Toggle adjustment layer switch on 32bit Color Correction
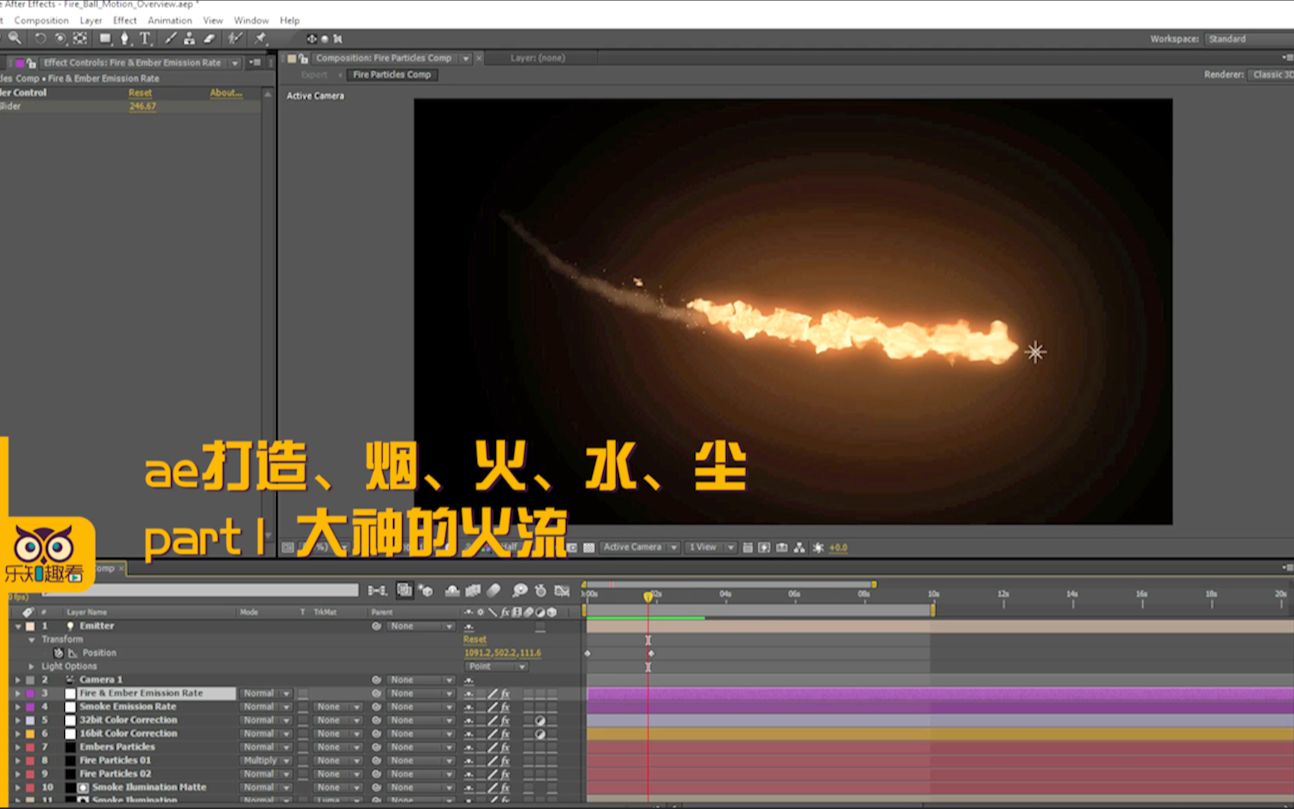 point(540,720)
